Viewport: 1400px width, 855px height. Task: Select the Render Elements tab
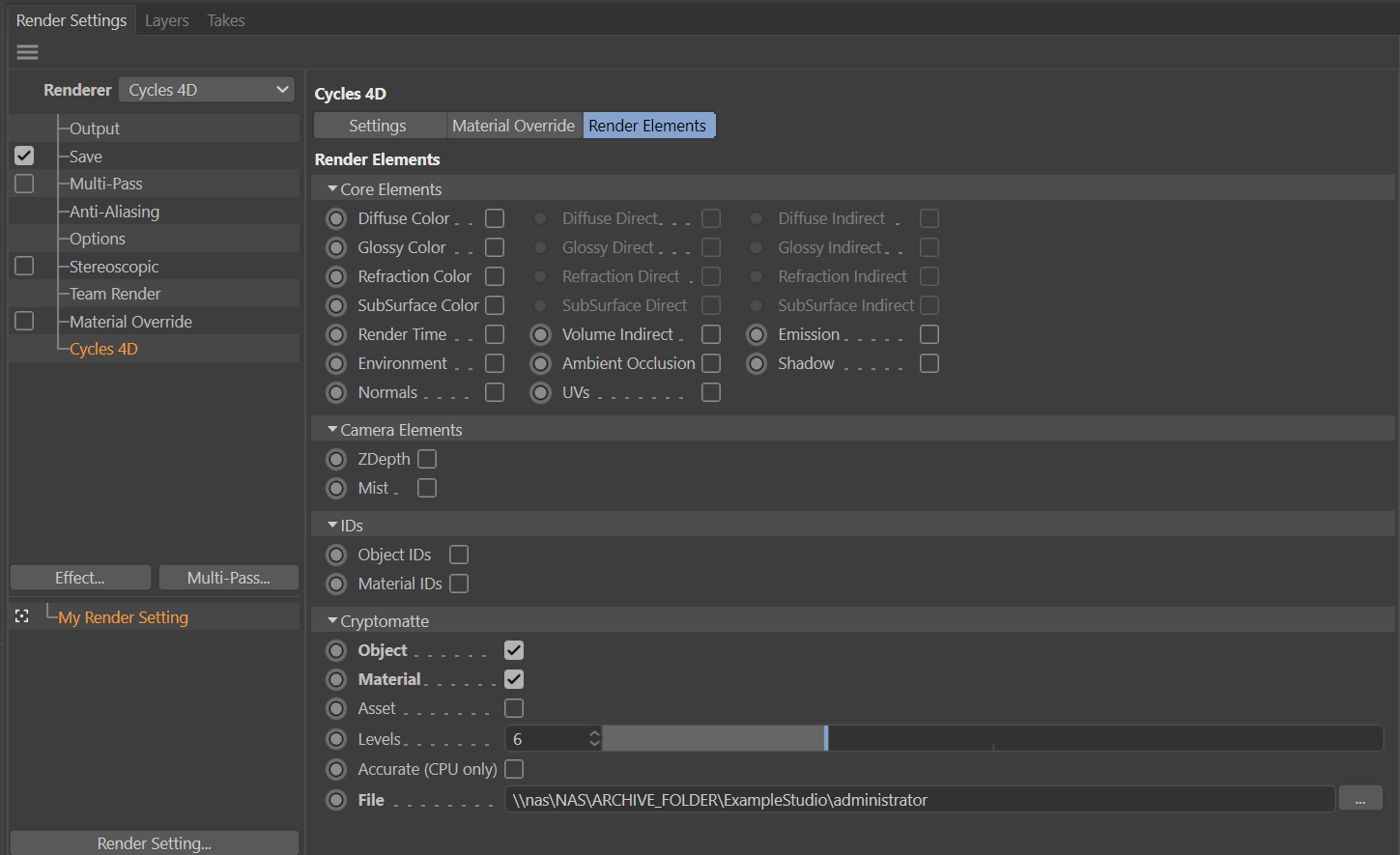pos(647,126)
